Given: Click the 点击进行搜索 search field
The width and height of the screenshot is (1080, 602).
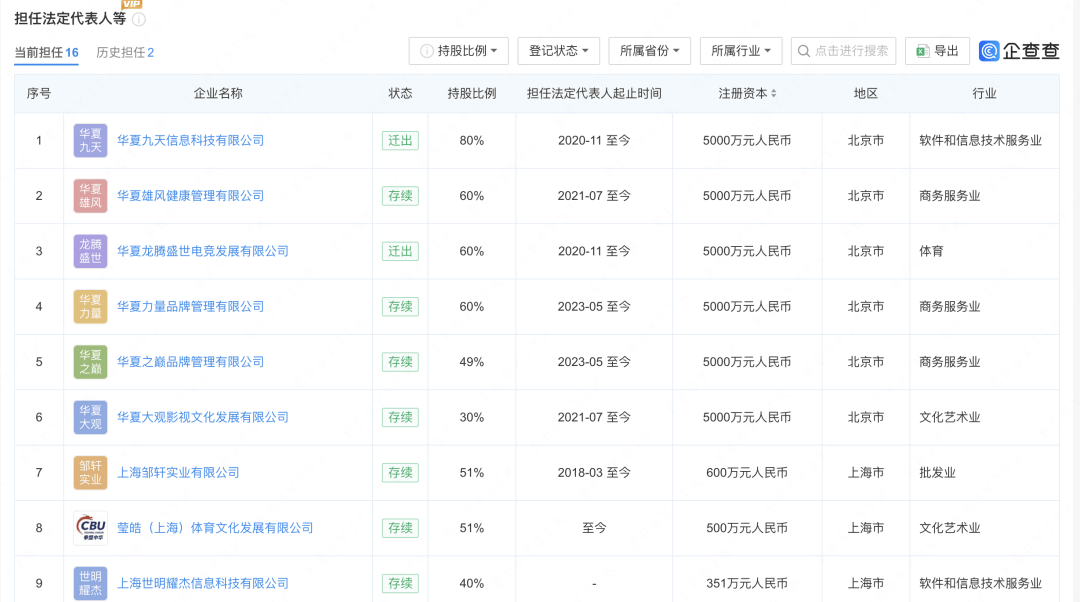Looking at the screenshot, I should 844,51.
